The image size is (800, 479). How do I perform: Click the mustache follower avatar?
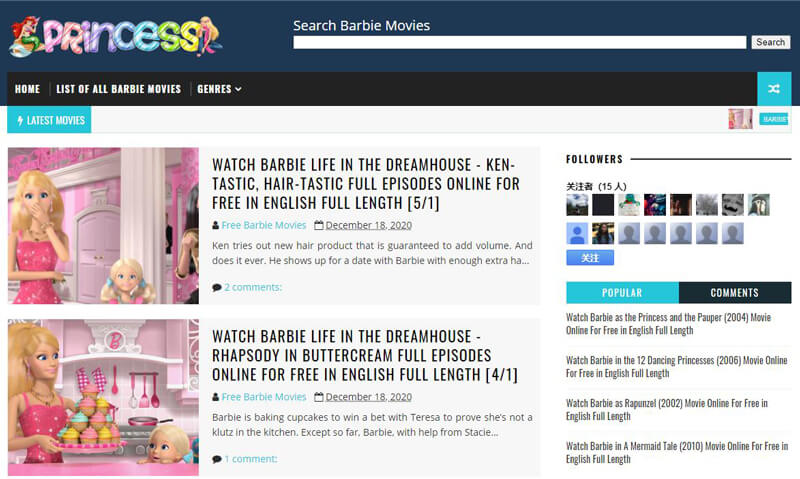[733, 205]
